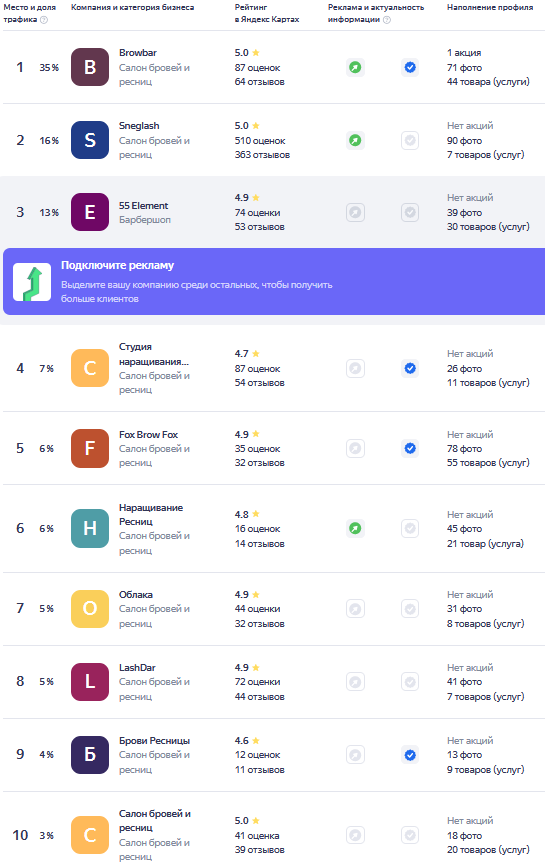This screenshot has height=865, width=545.
Task: Click the help icon next to 'информации'
Action: click(387, 19)
